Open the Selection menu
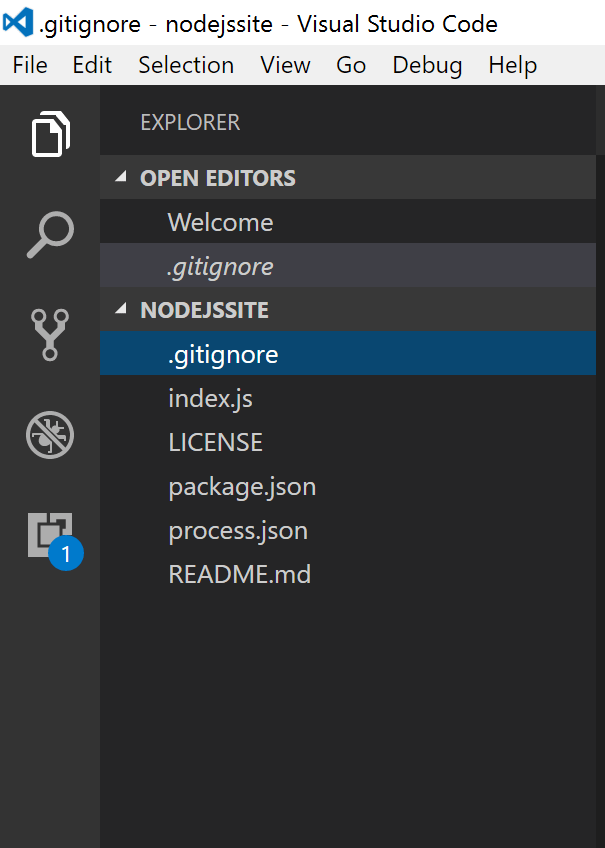The image size is (605, 848). [186, 65]
